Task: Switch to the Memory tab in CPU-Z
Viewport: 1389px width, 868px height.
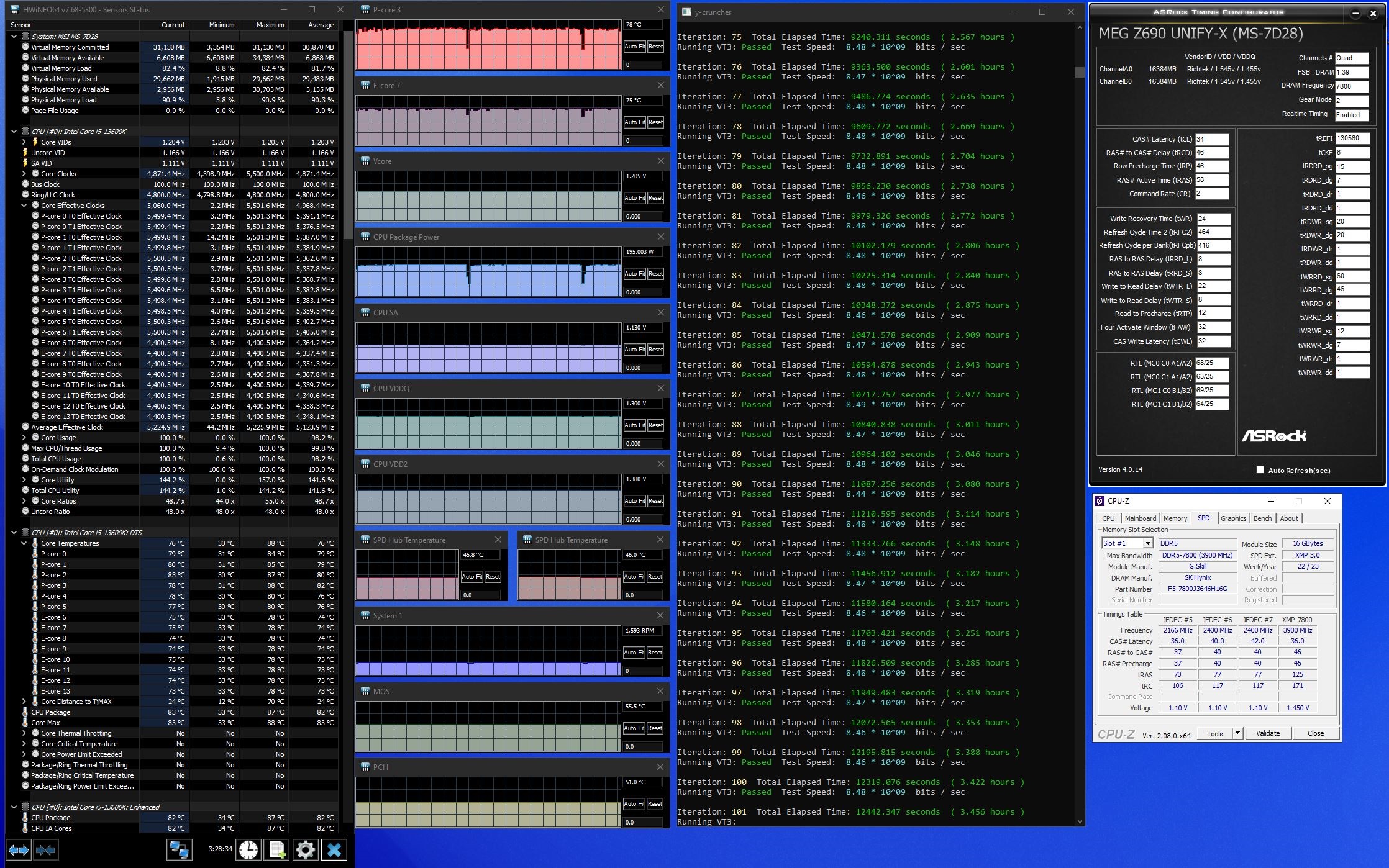Action: pyautogui.click(x=1175, y=518)
